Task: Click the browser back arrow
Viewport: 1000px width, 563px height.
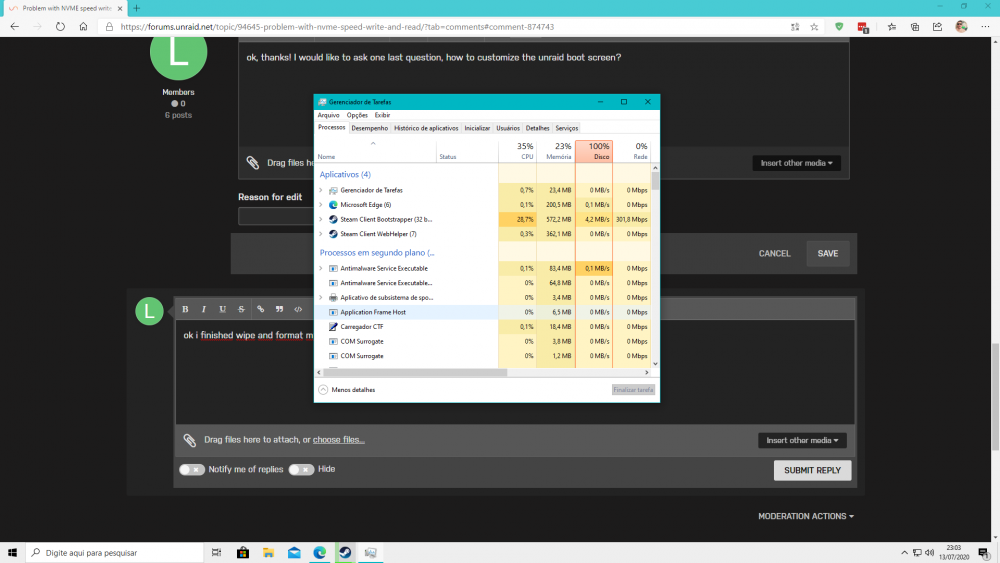Action: coord(15,27)
